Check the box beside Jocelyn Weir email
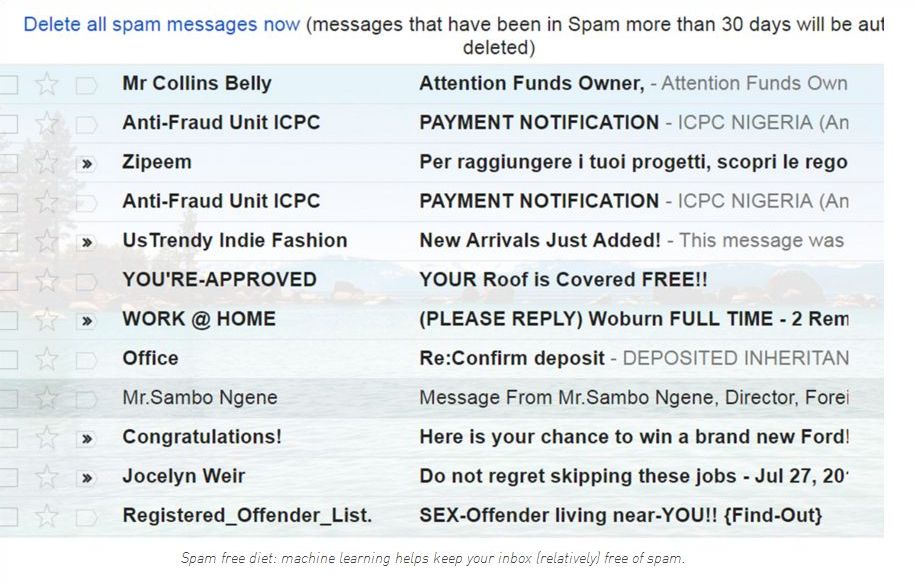915x583 pixels. [x=8, y=478]
